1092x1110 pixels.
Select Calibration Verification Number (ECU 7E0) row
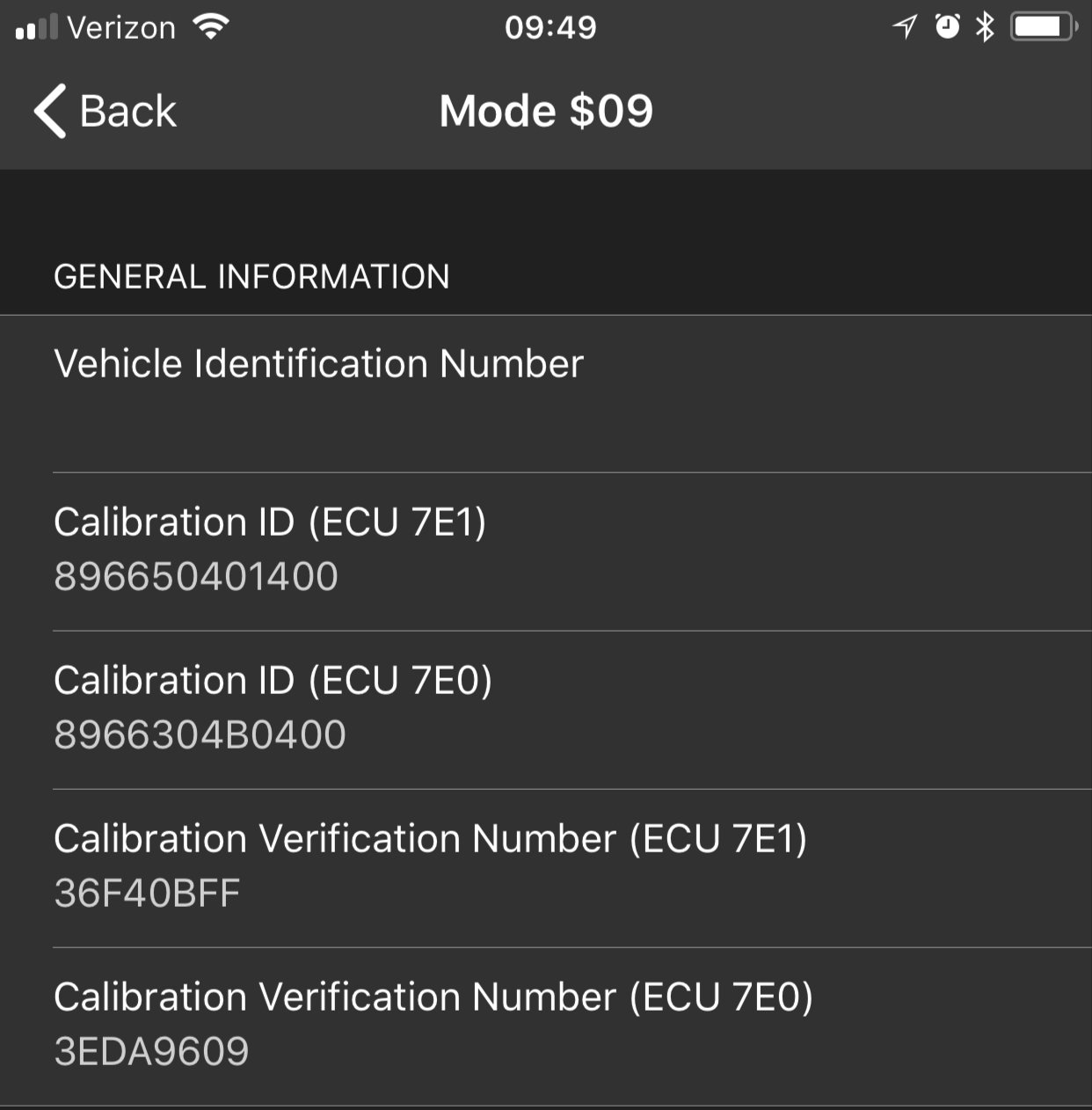pyautogui.click(x=546, y=1026)
